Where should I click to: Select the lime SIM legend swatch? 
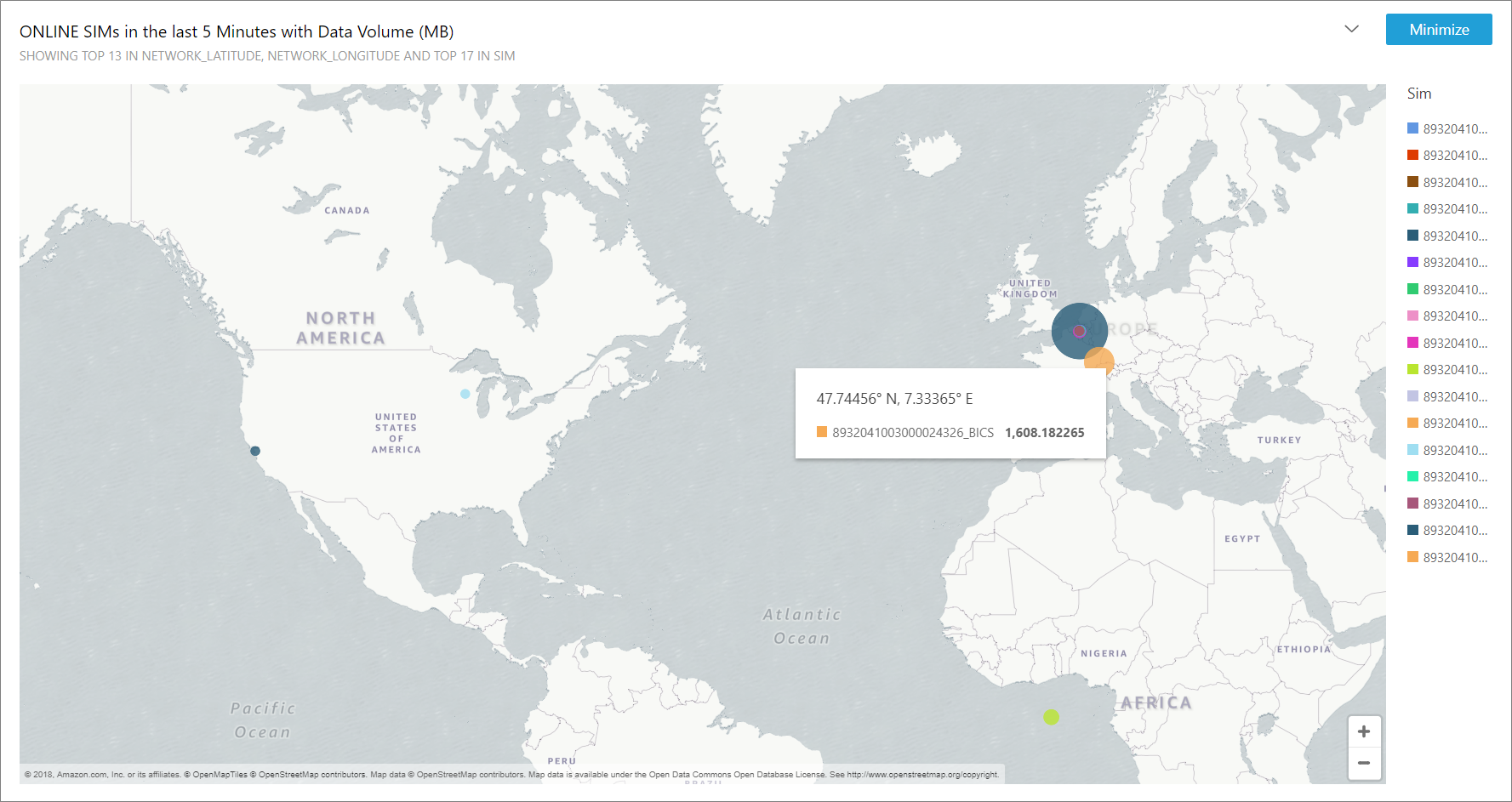[x=1412, y=369]
